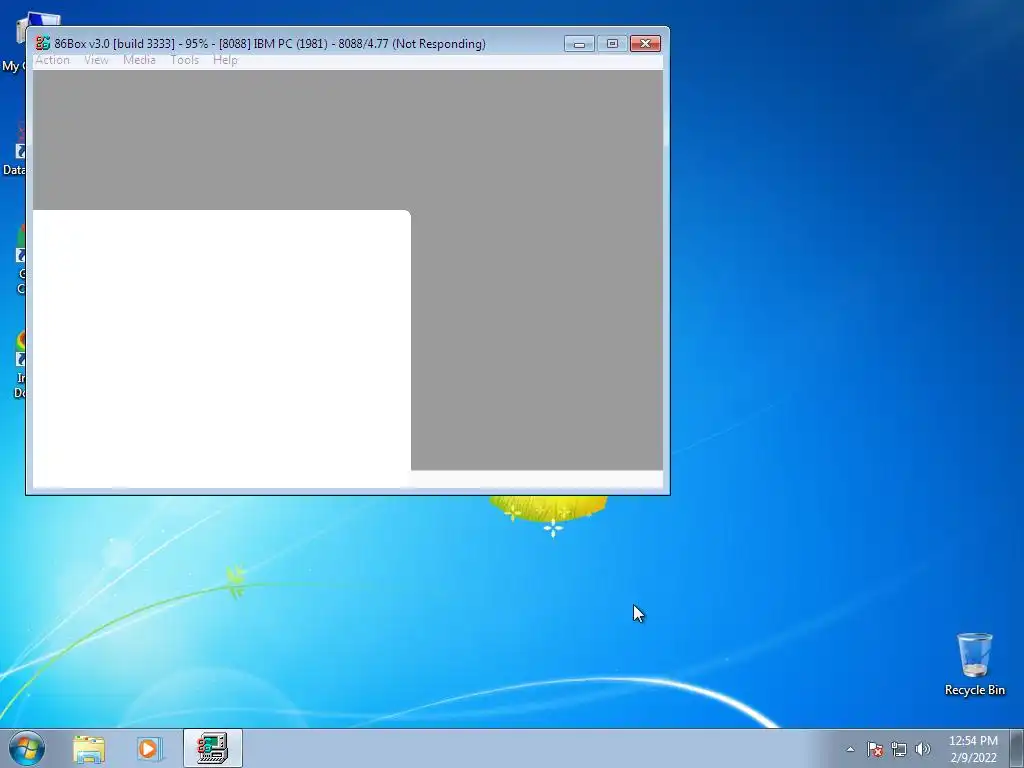The image size is (1024, 768).
Task: Open the network status tray icon
Action: [x=899, y=749]
